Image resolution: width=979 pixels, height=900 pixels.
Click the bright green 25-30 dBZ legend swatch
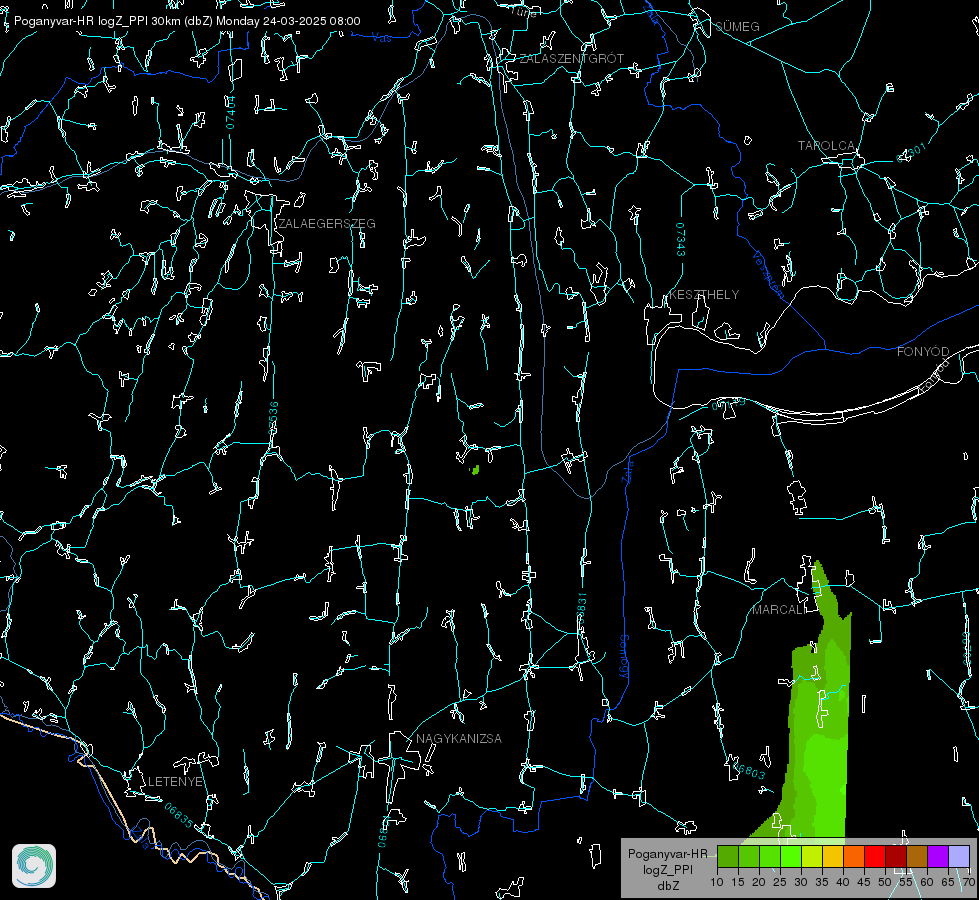pyautogui.click(x=791, y=856)
